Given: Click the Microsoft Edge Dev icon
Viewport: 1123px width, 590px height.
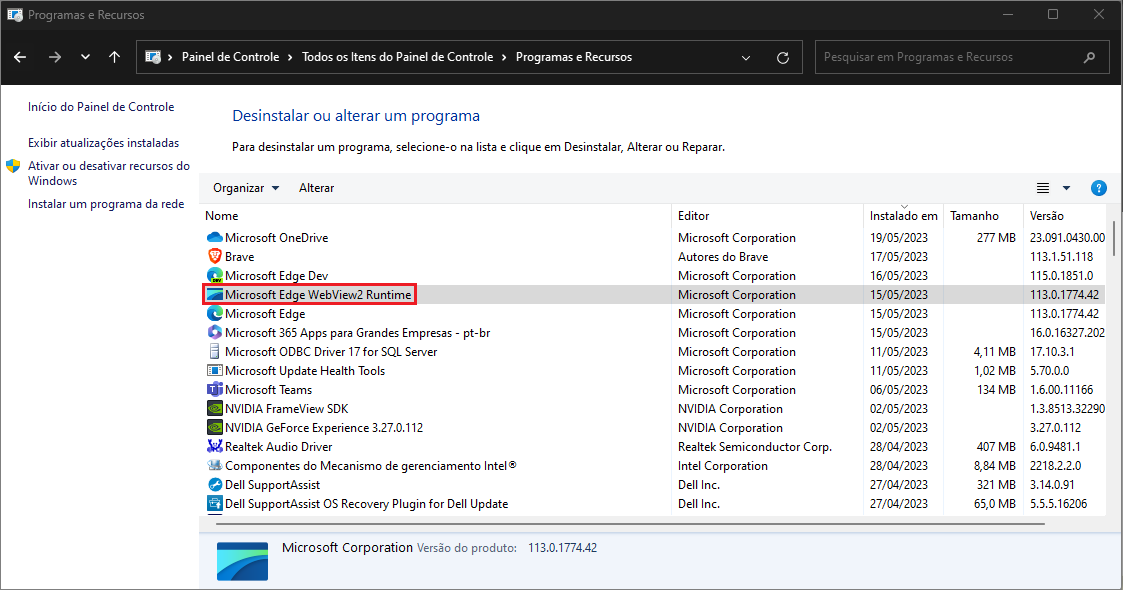Looking at the screenshot, I should click(x=214, y=276).
